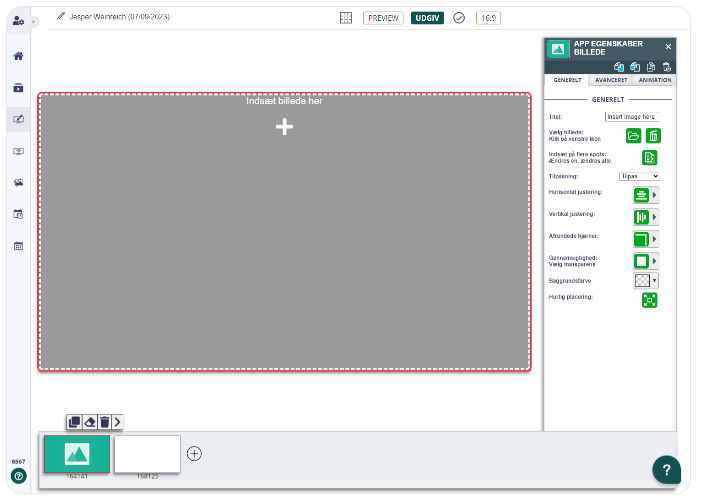Expand Afrundede hjørner options arrow
Image resolution: width=703 pixels, height=502 pixels.
[654, 239]
